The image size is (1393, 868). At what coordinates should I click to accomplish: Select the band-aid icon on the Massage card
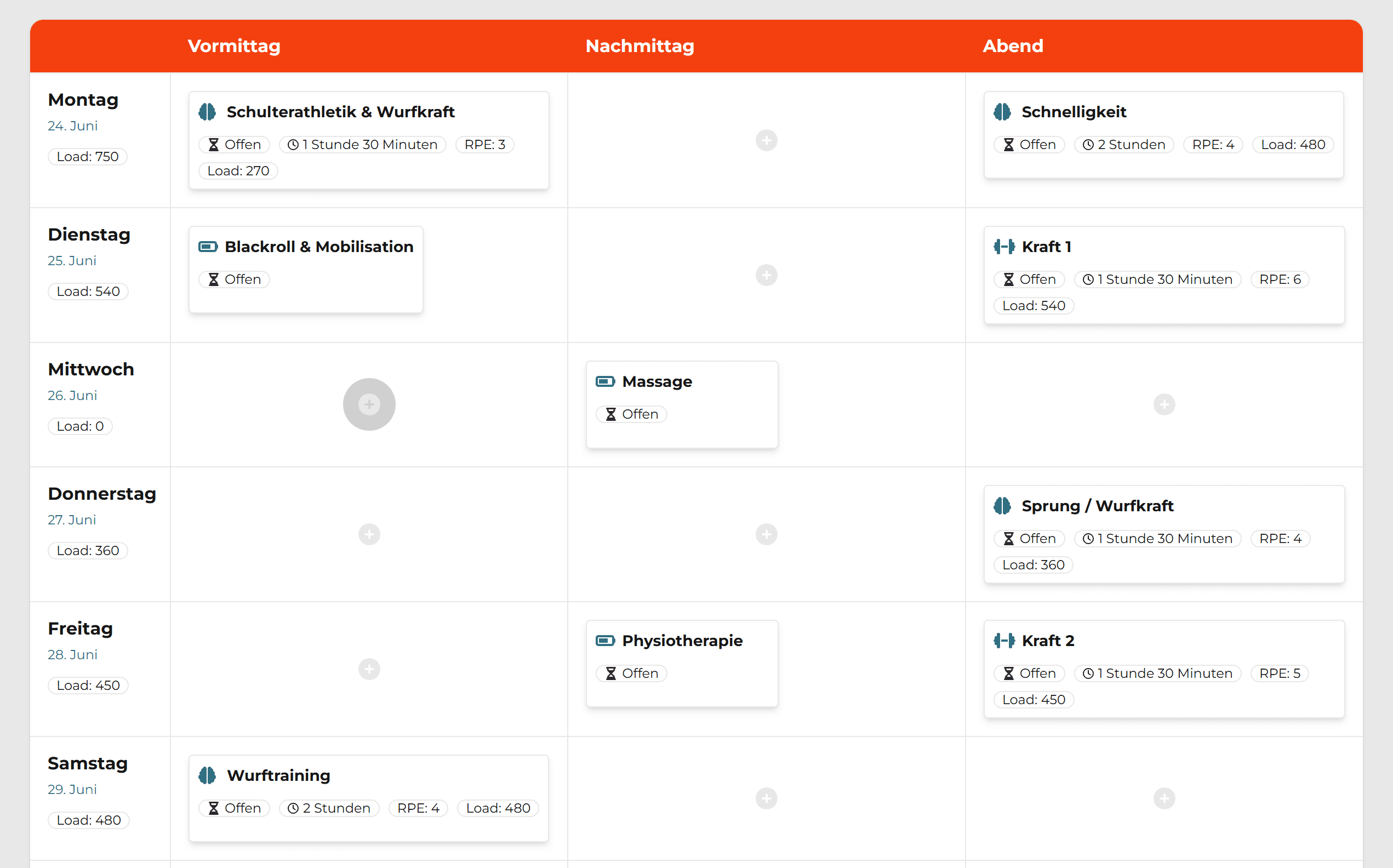(x=605, y=381)
